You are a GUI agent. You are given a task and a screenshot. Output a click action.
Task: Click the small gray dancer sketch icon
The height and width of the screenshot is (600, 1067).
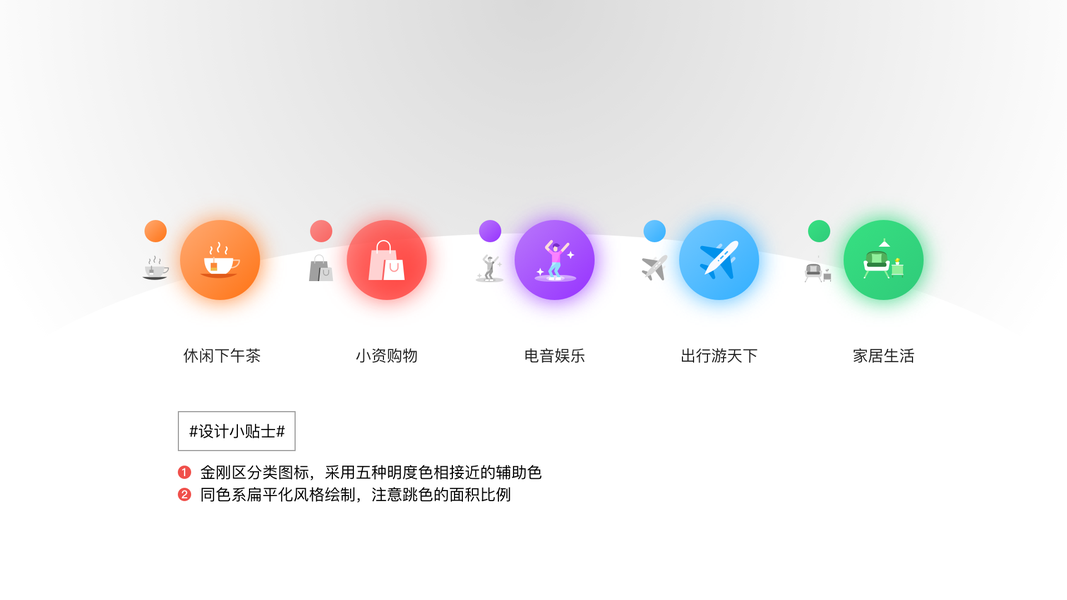(x=489, y=269)
